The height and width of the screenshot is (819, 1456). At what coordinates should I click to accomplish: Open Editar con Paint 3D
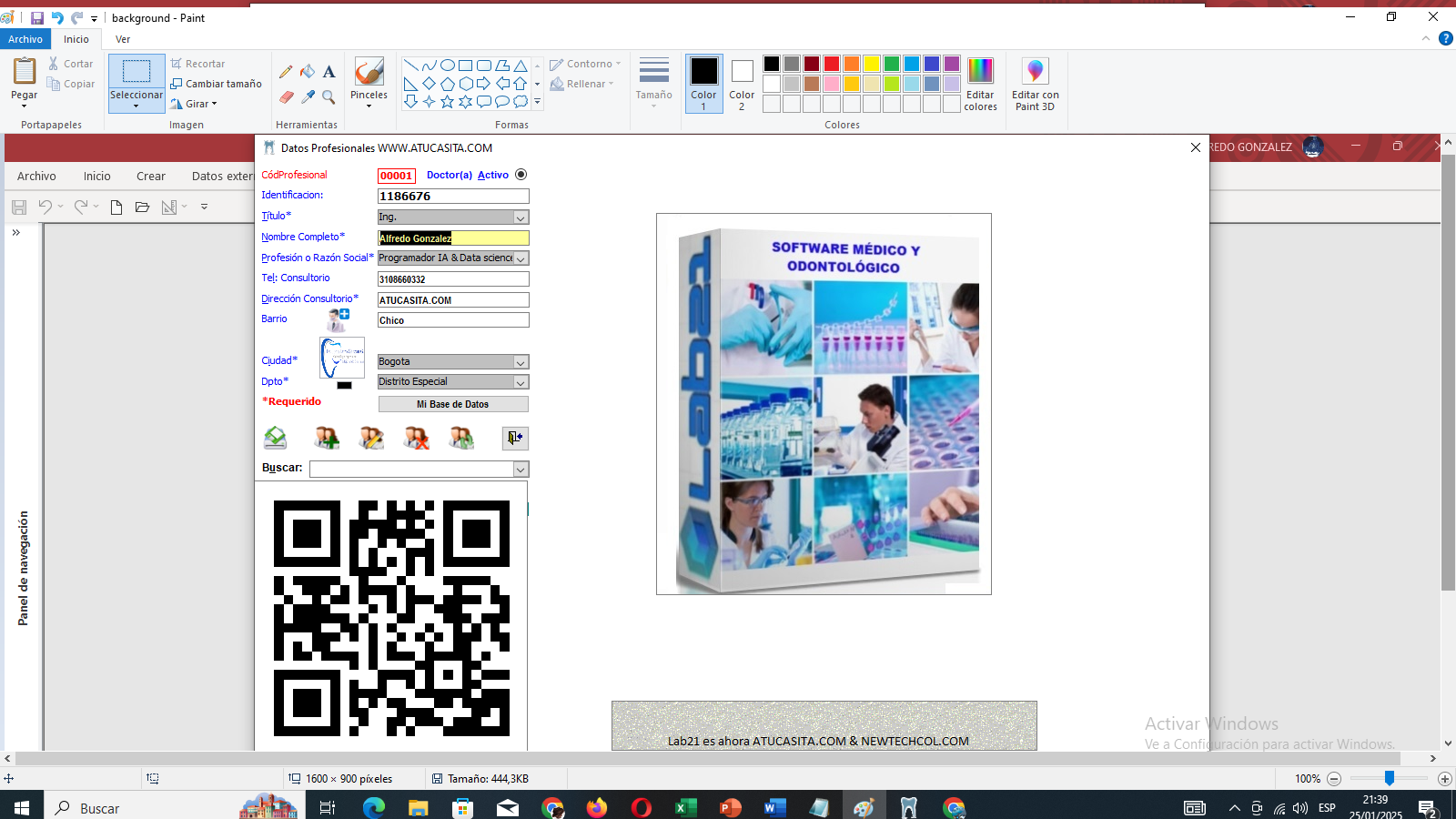click(x=1036, y=84)
